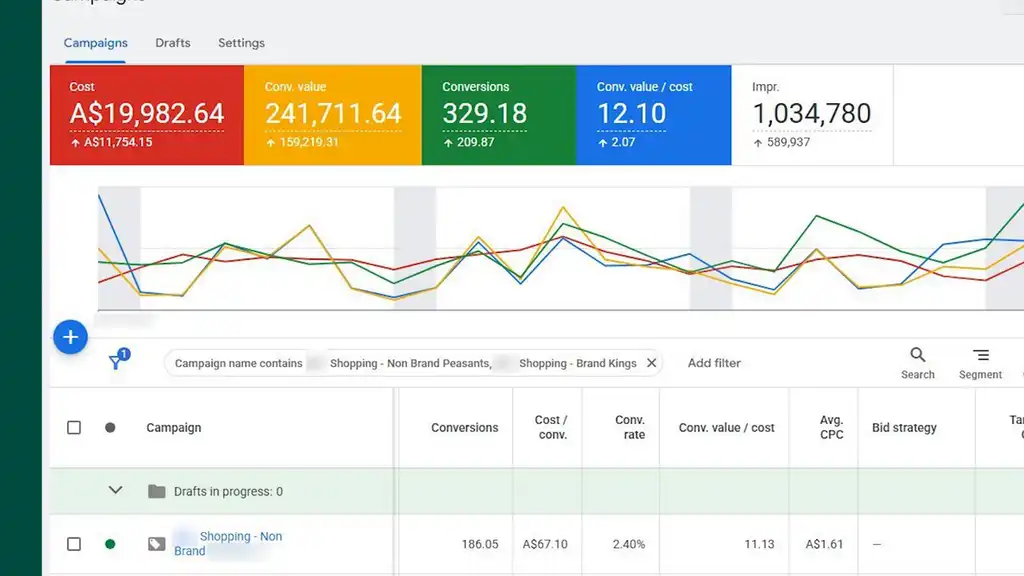Image resolution: width=1024 pixels, height=576 pixels.
Task: Click the Shopping campaign tag icon
Action: pos(157,544)
